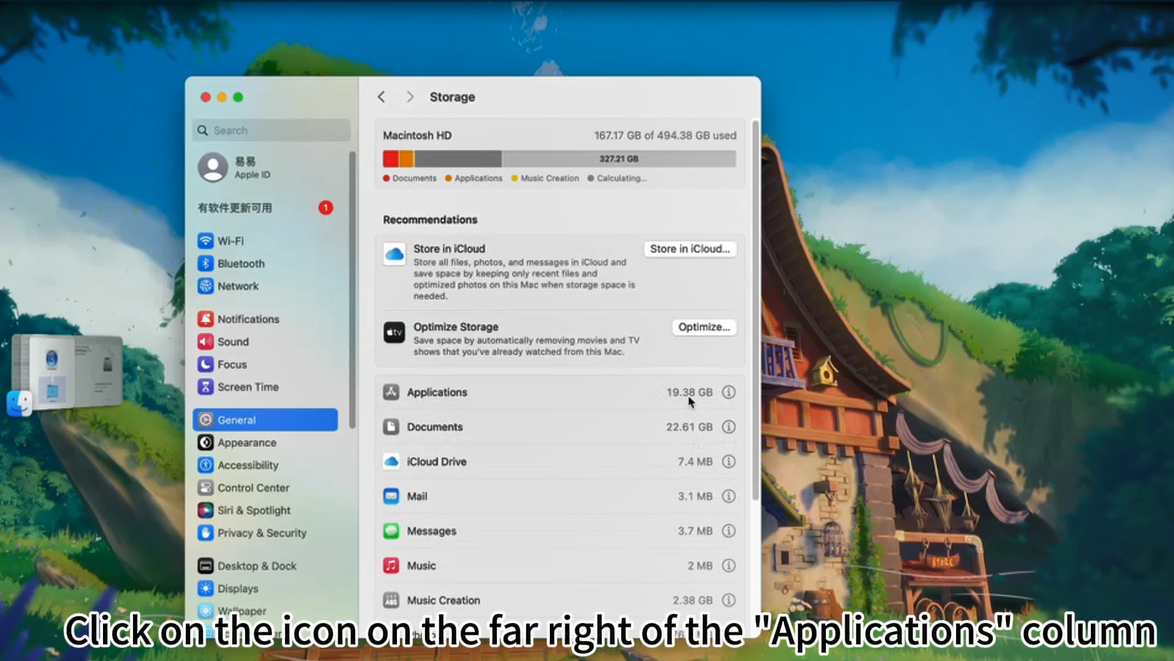1174x661 pixels.
Task: Click the Macintosh HD label
Action: [x=417, y=135]
